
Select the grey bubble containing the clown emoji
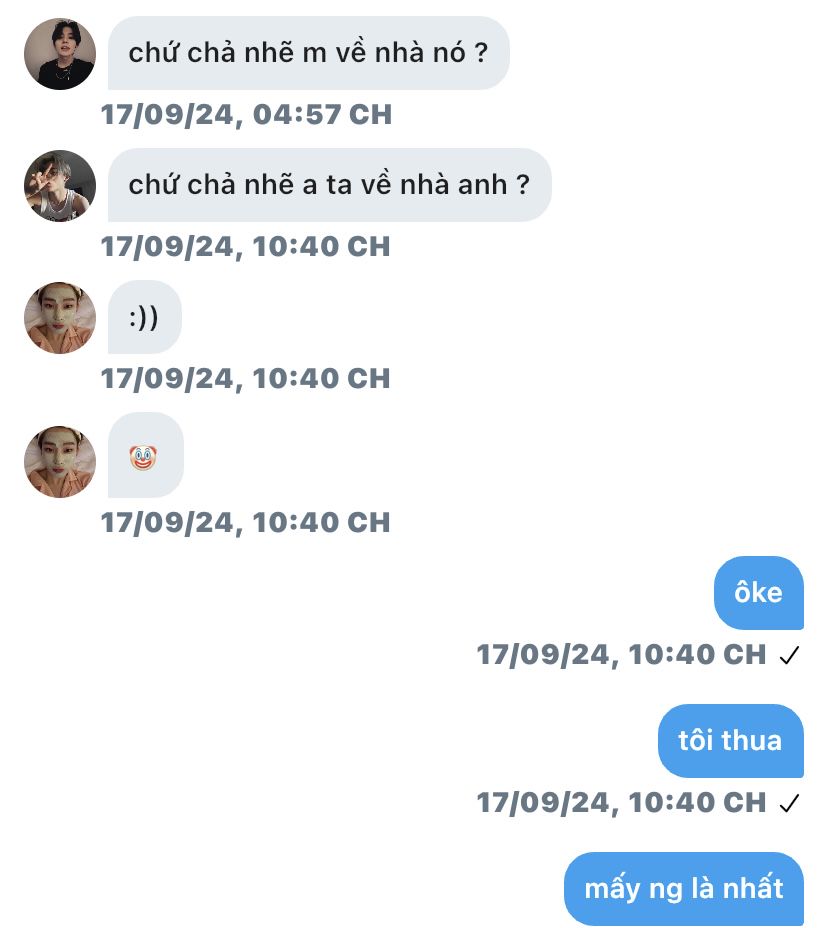pyautogui.click(x=146, y=455)
